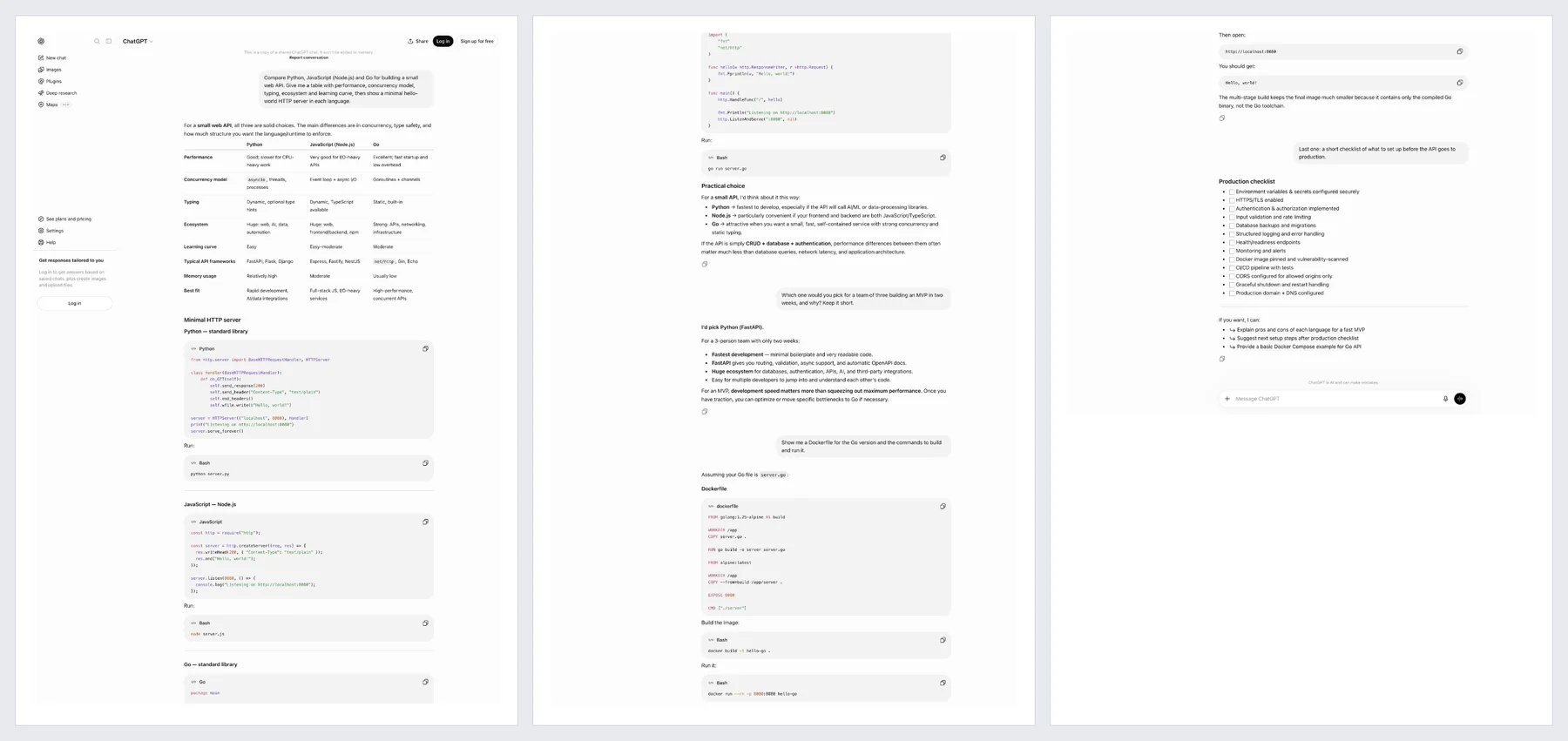Check 'Authentication & authorization implemented' box

click(1232, 209)
